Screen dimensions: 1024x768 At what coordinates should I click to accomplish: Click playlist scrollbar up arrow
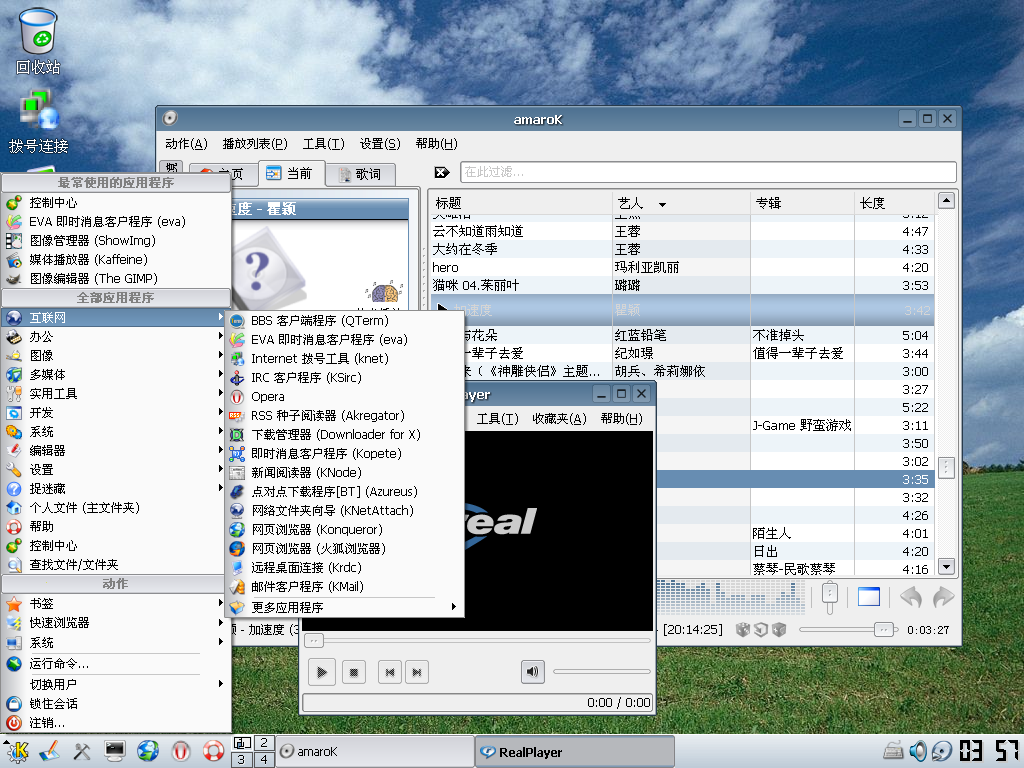946,200
